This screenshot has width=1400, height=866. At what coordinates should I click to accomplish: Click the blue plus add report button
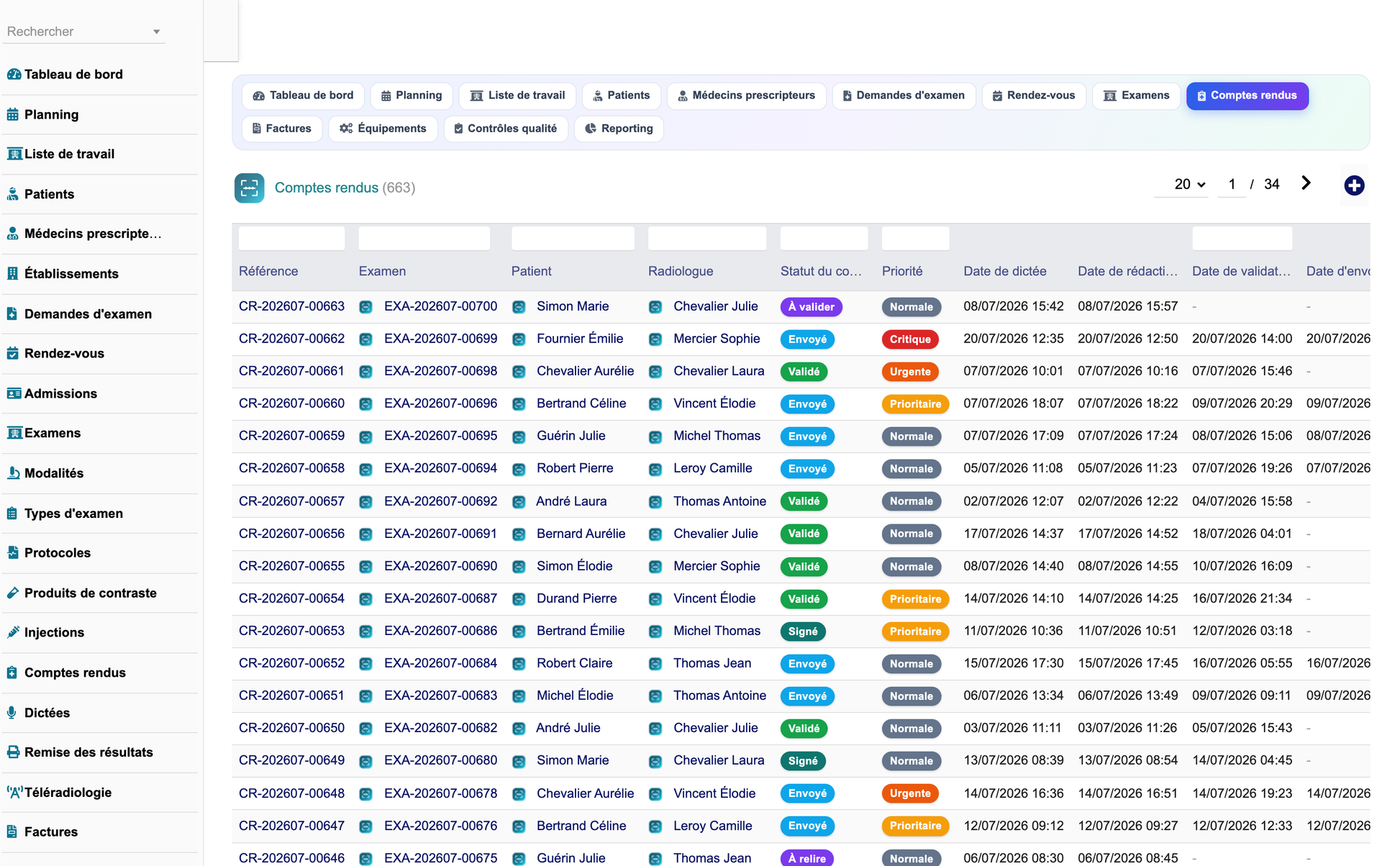coord(1354,186)
